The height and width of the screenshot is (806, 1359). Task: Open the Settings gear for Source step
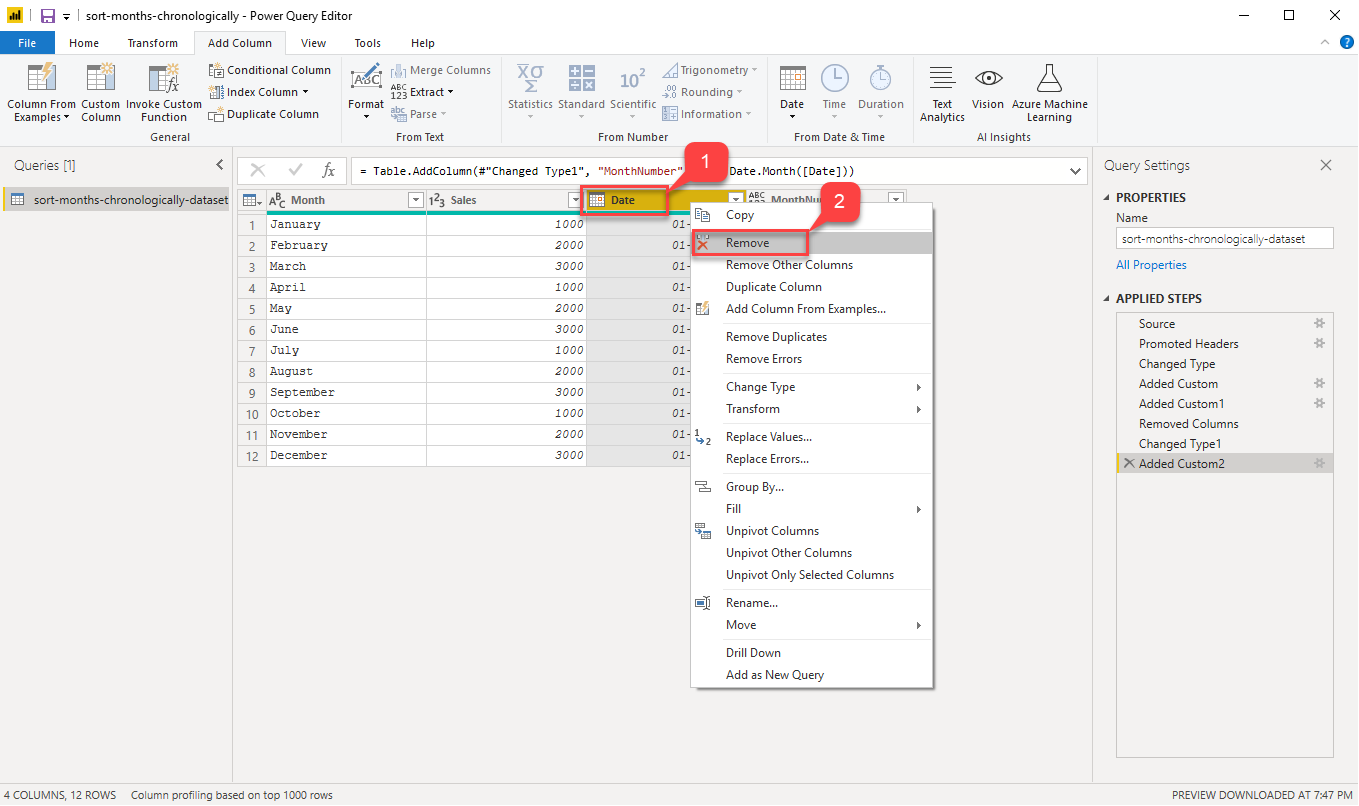coord(1319,324)
